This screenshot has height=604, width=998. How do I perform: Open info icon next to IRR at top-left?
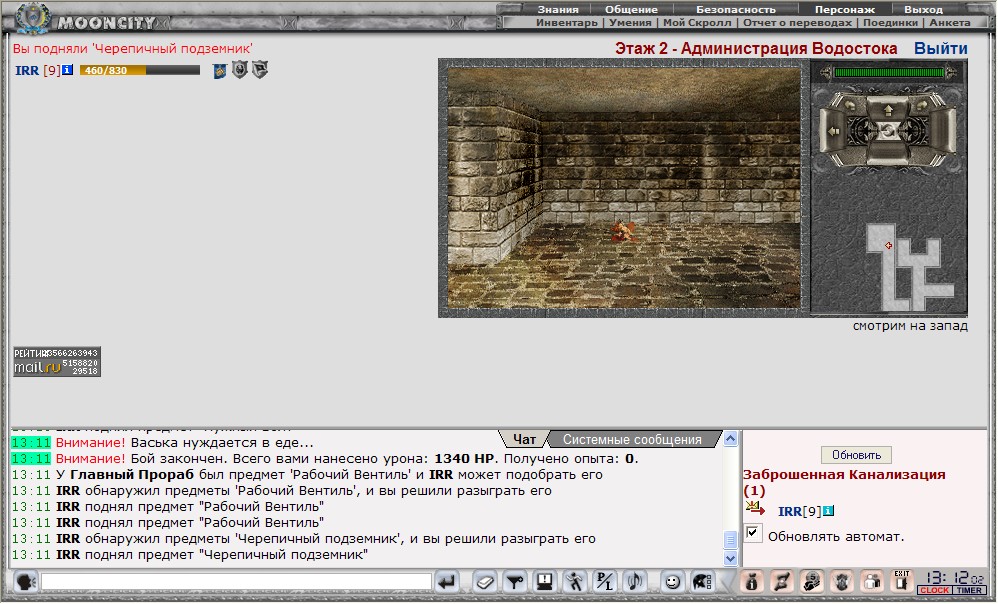click(x=67, y=70)
